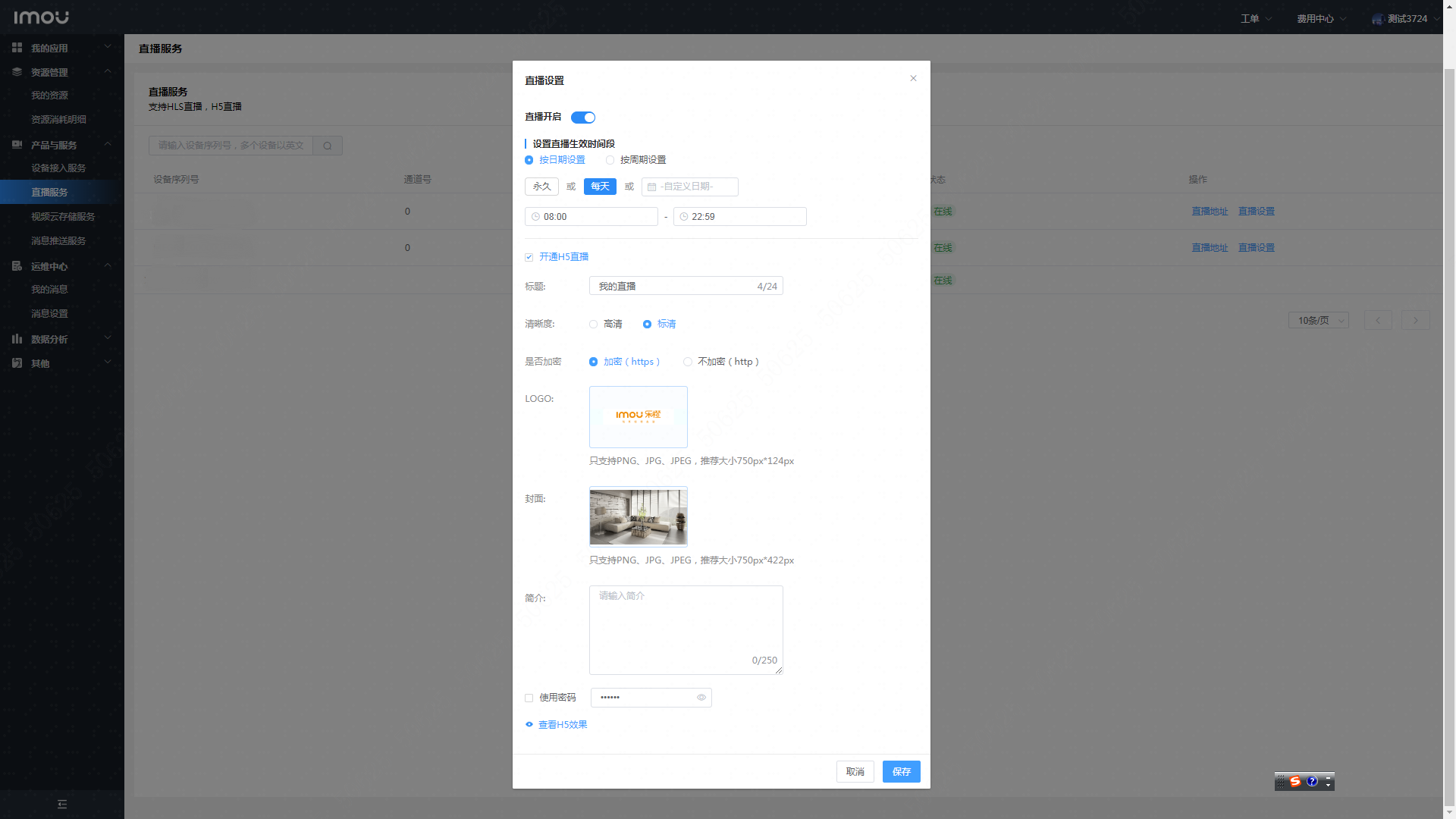Click the clock icon in start time field
Viewport: 1456px width, 819px height.
point(535,217)
